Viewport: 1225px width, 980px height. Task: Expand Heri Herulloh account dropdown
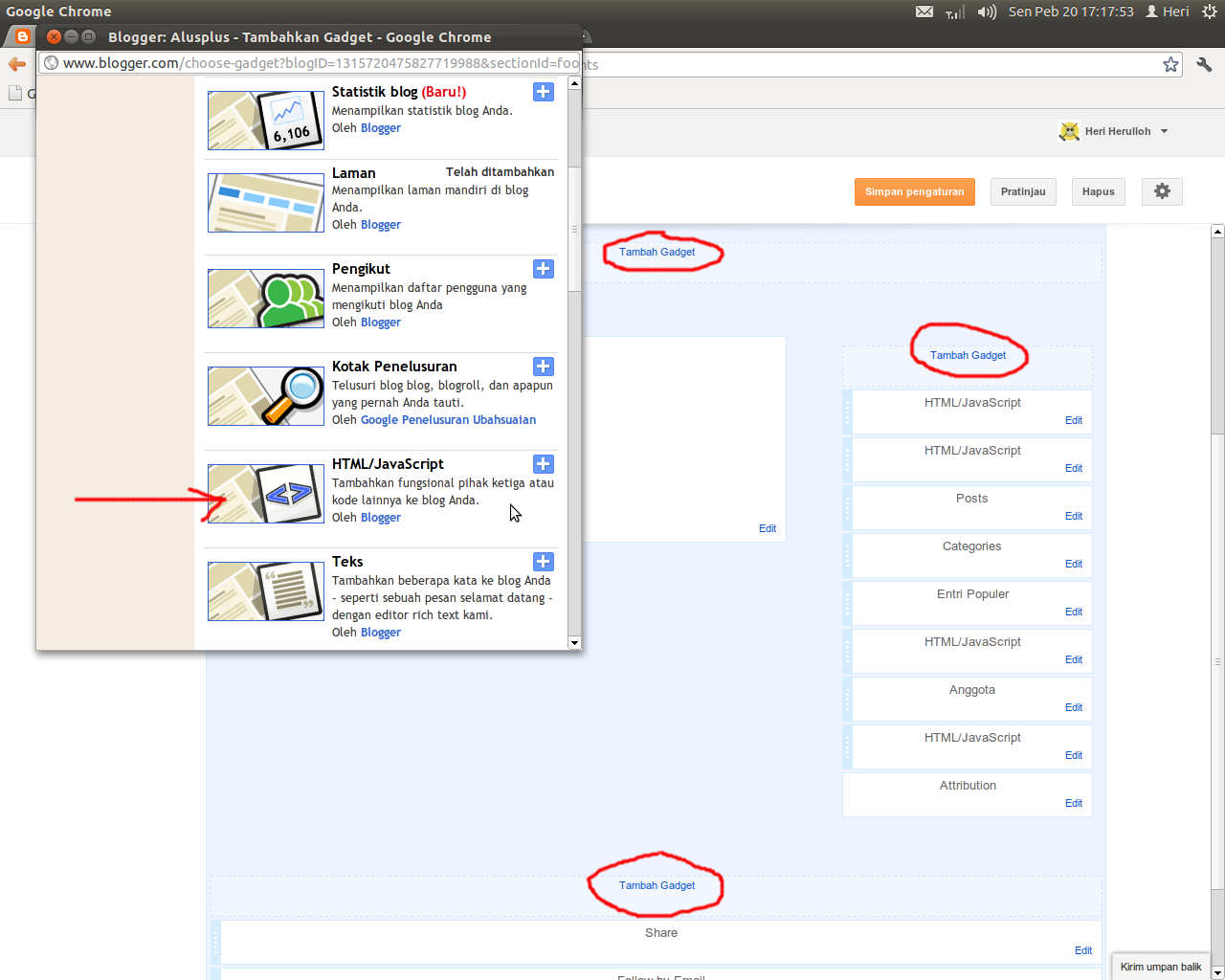point(1164,131)
